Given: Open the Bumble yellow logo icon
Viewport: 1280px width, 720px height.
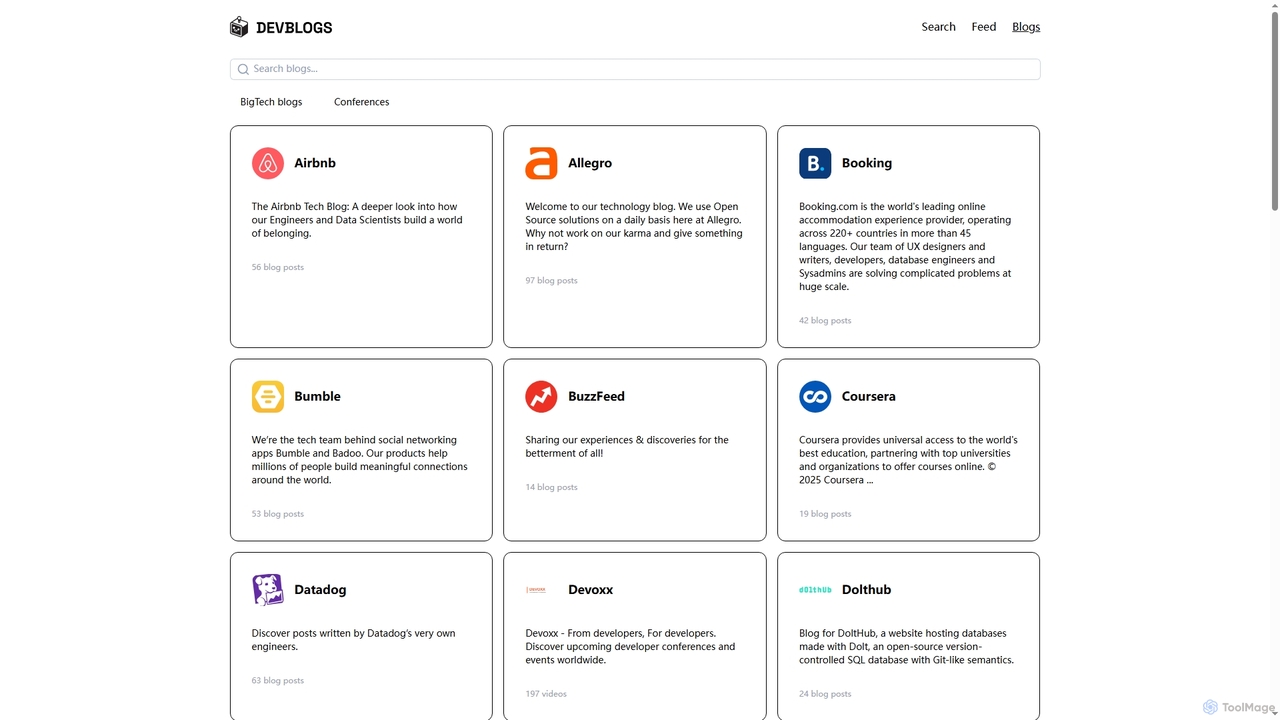Looking at the screenshot, I should pyautogui.click(x=268, y=396).
